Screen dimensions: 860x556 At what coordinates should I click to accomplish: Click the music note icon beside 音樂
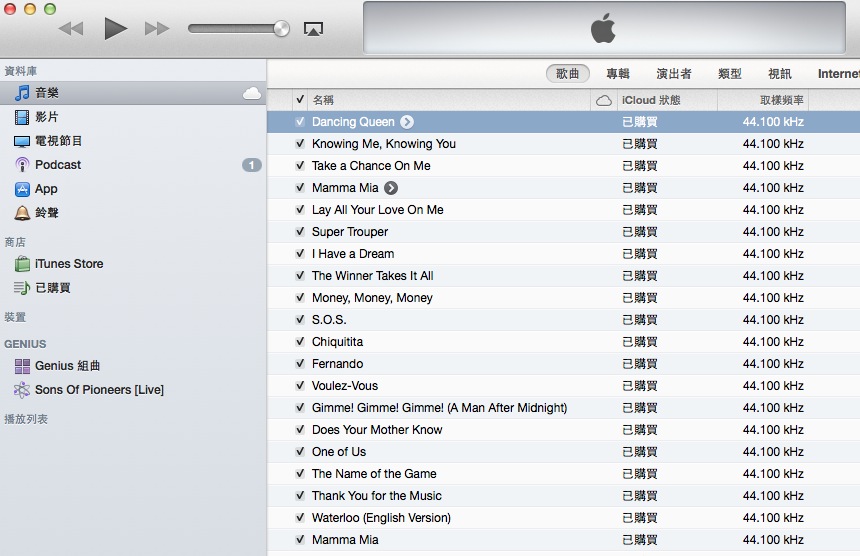tap(22, 93)
